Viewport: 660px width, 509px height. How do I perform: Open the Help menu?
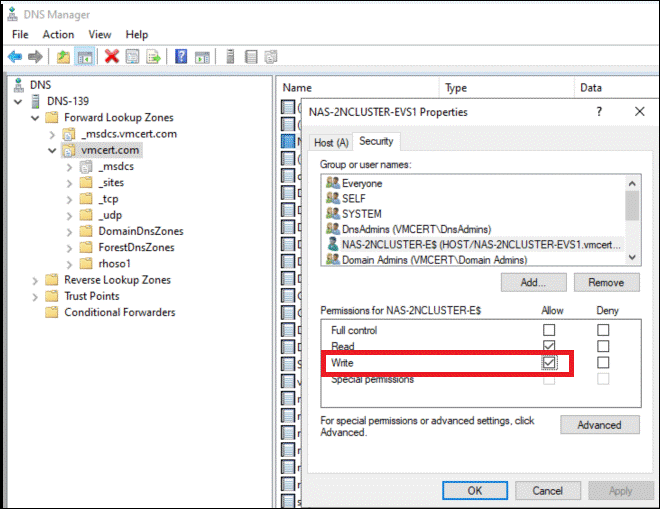coord(137,35)
